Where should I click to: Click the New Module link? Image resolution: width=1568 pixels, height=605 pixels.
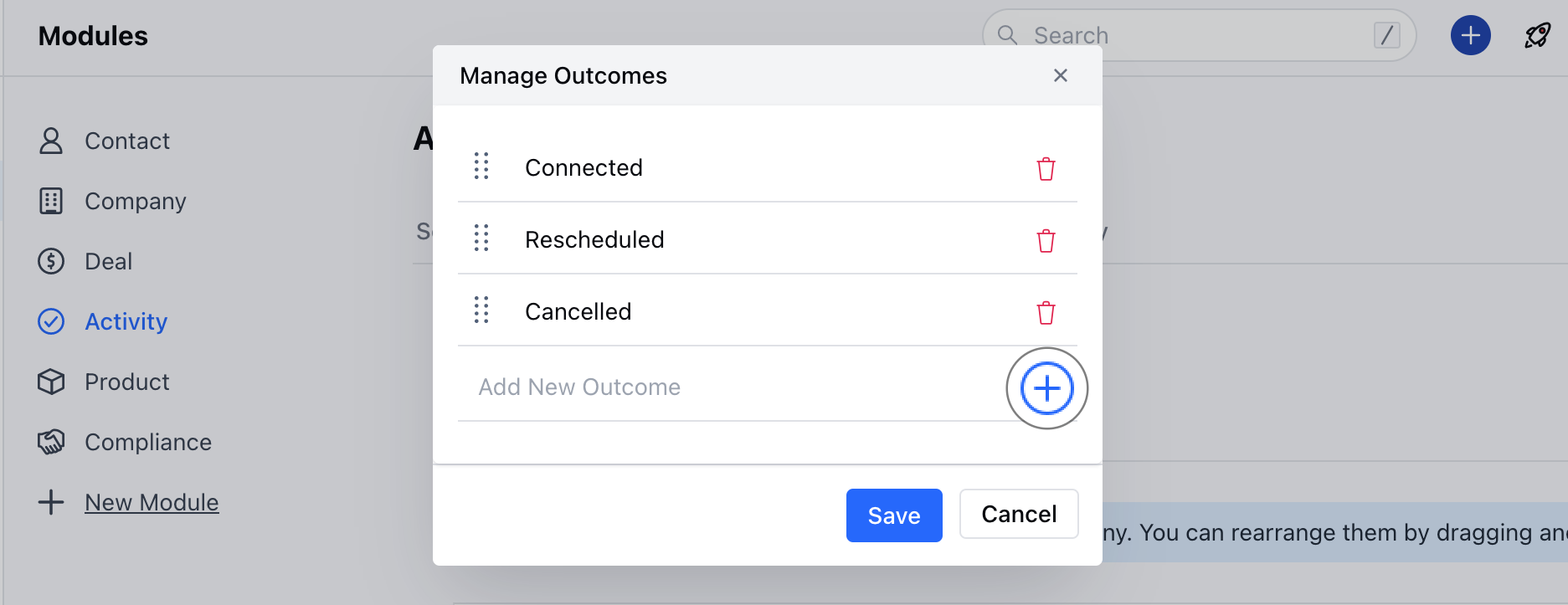(152, 502)
